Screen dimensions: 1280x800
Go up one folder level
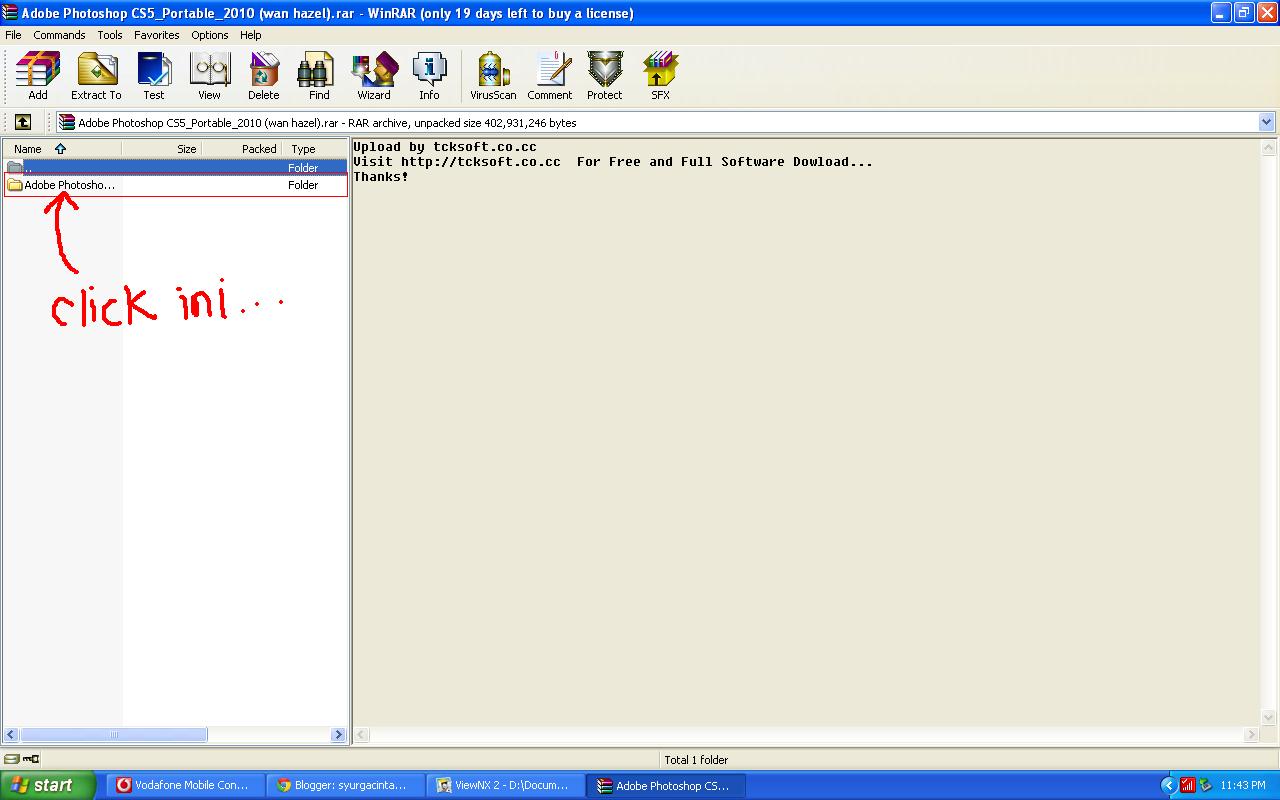(23, 122)
